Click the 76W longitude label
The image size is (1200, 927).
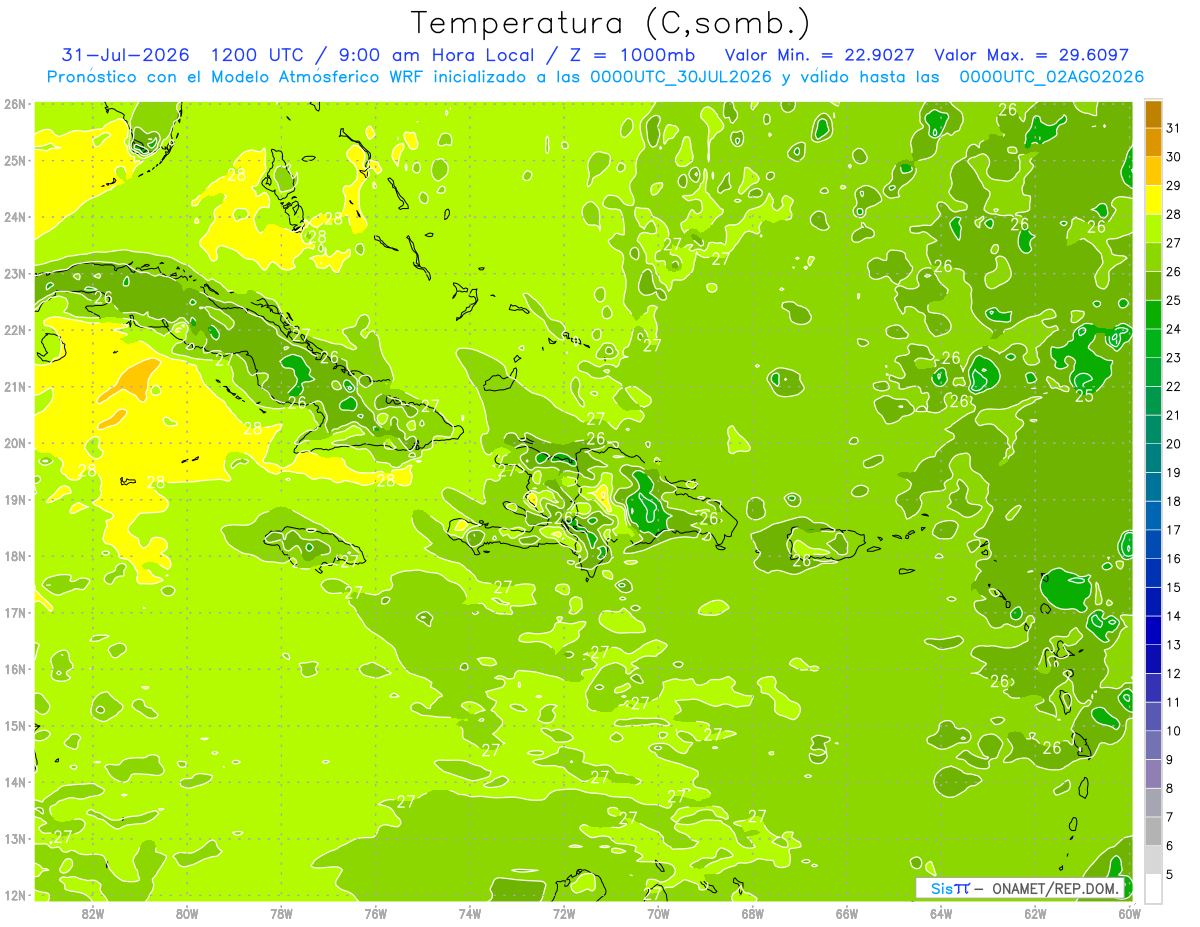coord(375,913)
